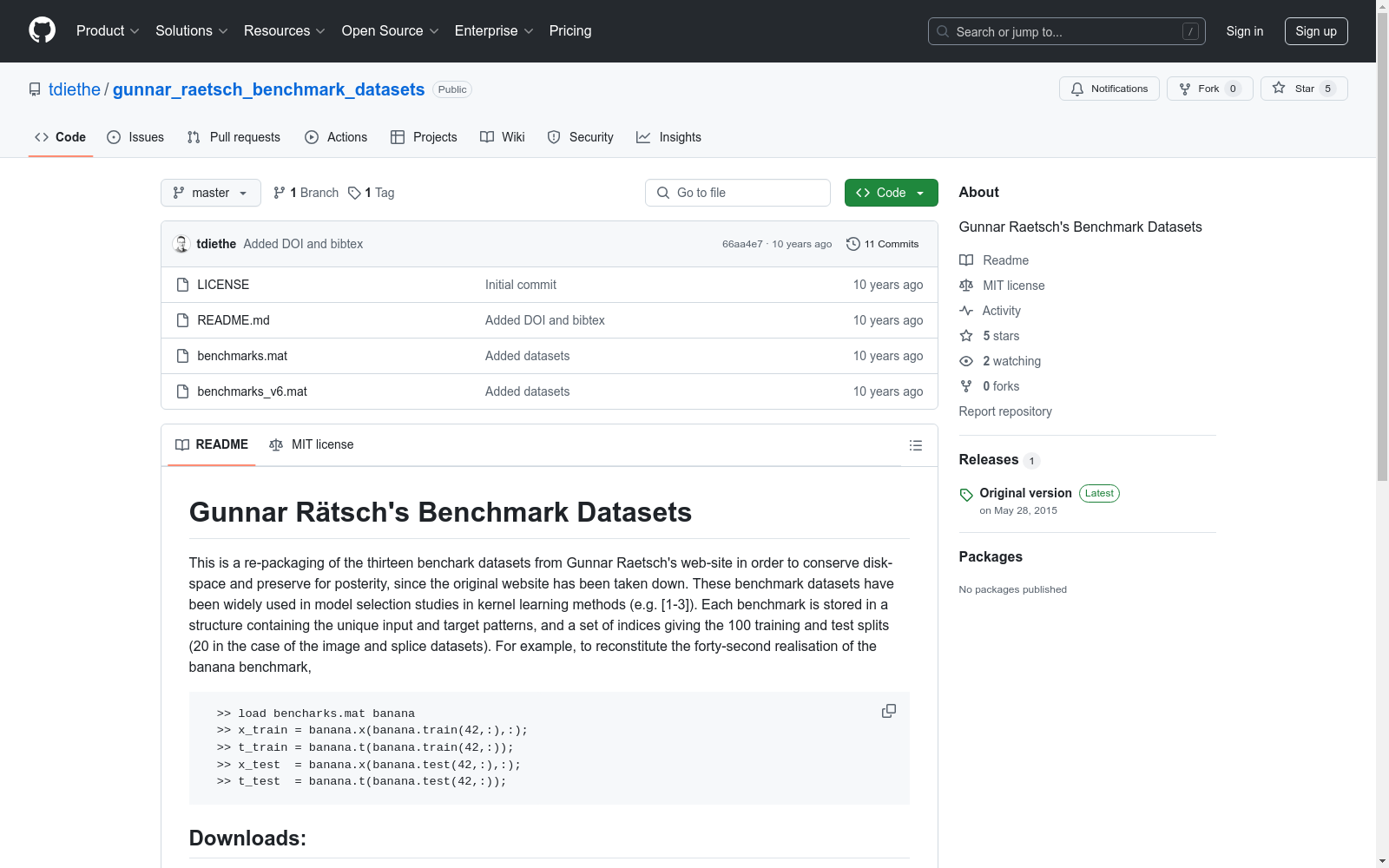Click the pulse icon beside Activity
The width and height of the screenshot is (1389, 868).
[x=966, y=311]
